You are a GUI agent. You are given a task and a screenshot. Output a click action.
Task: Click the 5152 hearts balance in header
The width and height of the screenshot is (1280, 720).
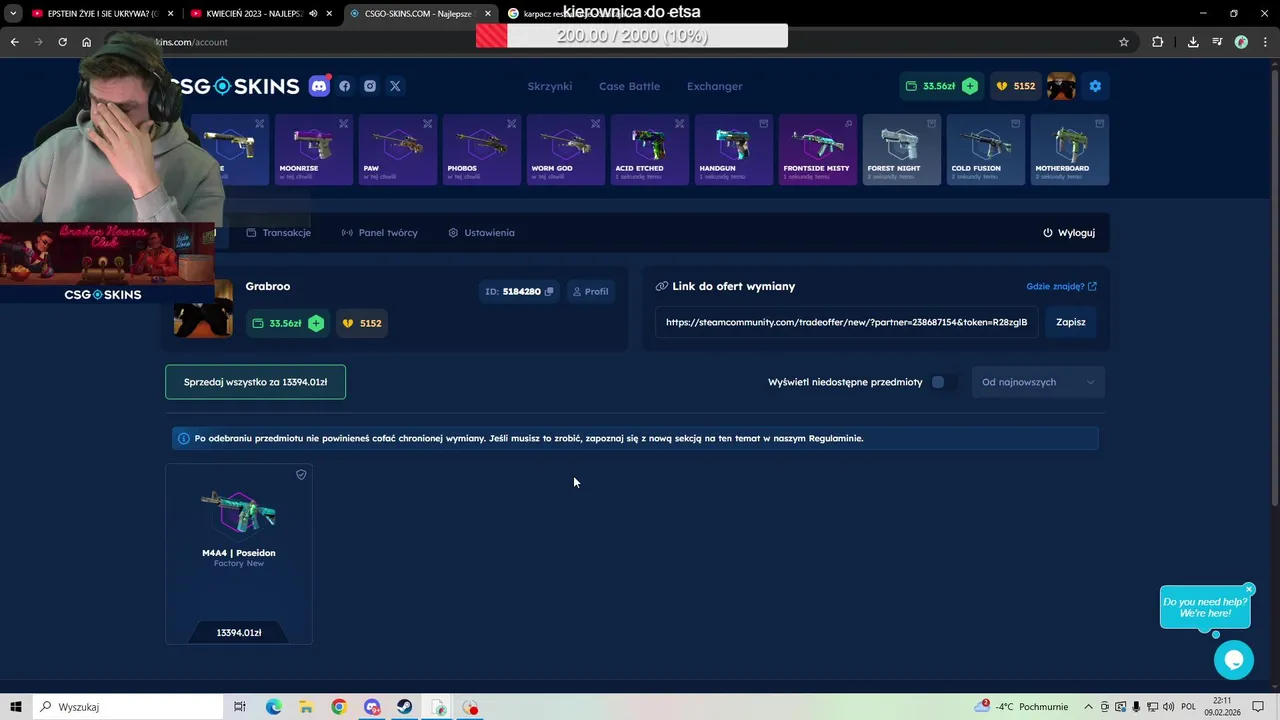click(1016, 86)
